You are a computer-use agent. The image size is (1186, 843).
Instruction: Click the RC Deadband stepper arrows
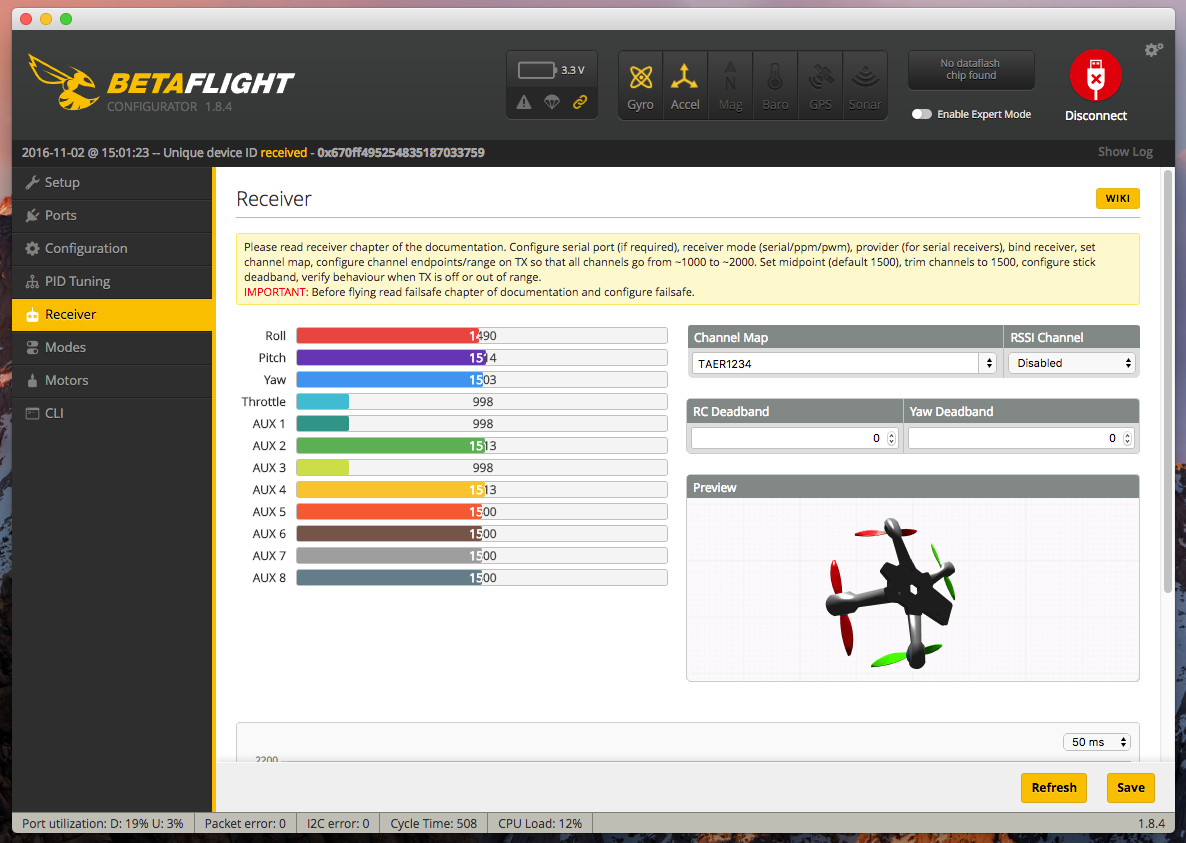[x=891, y=439]
